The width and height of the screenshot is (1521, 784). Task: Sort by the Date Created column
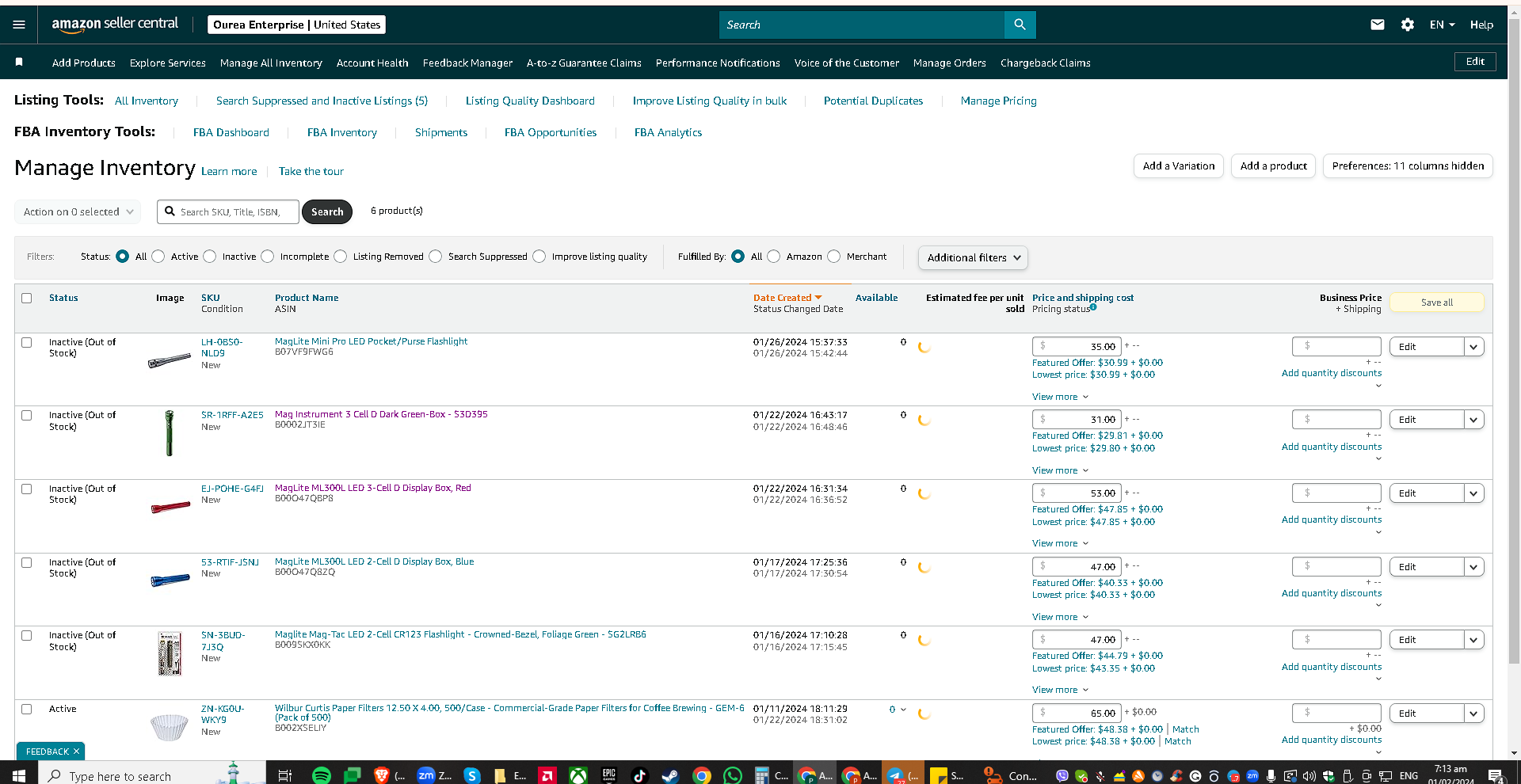pyautogui.click(x=787, y=298)
